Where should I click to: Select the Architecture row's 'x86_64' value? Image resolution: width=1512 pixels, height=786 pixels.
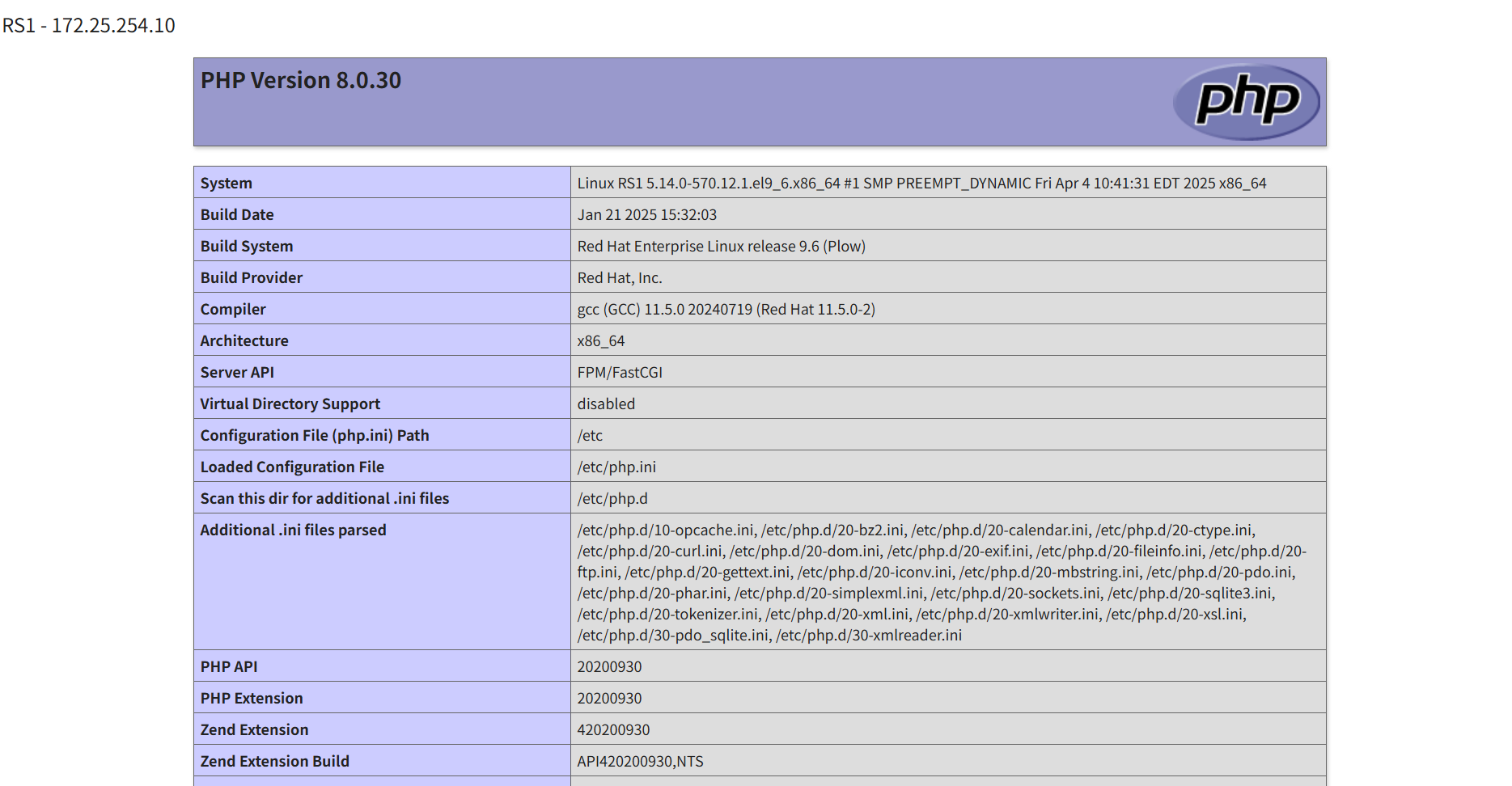600,341
